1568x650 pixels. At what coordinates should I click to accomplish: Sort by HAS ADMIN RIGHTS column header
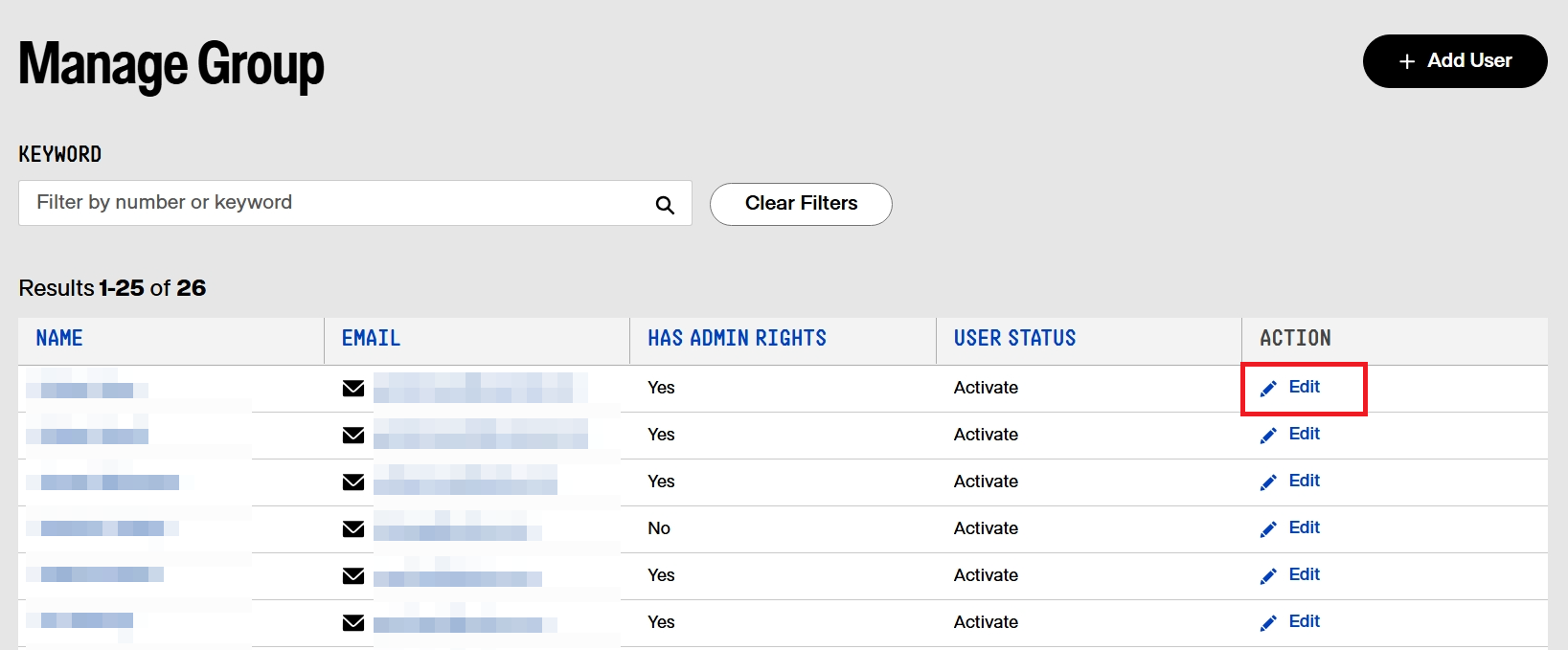pyautogui.click(x=737, y=338)
